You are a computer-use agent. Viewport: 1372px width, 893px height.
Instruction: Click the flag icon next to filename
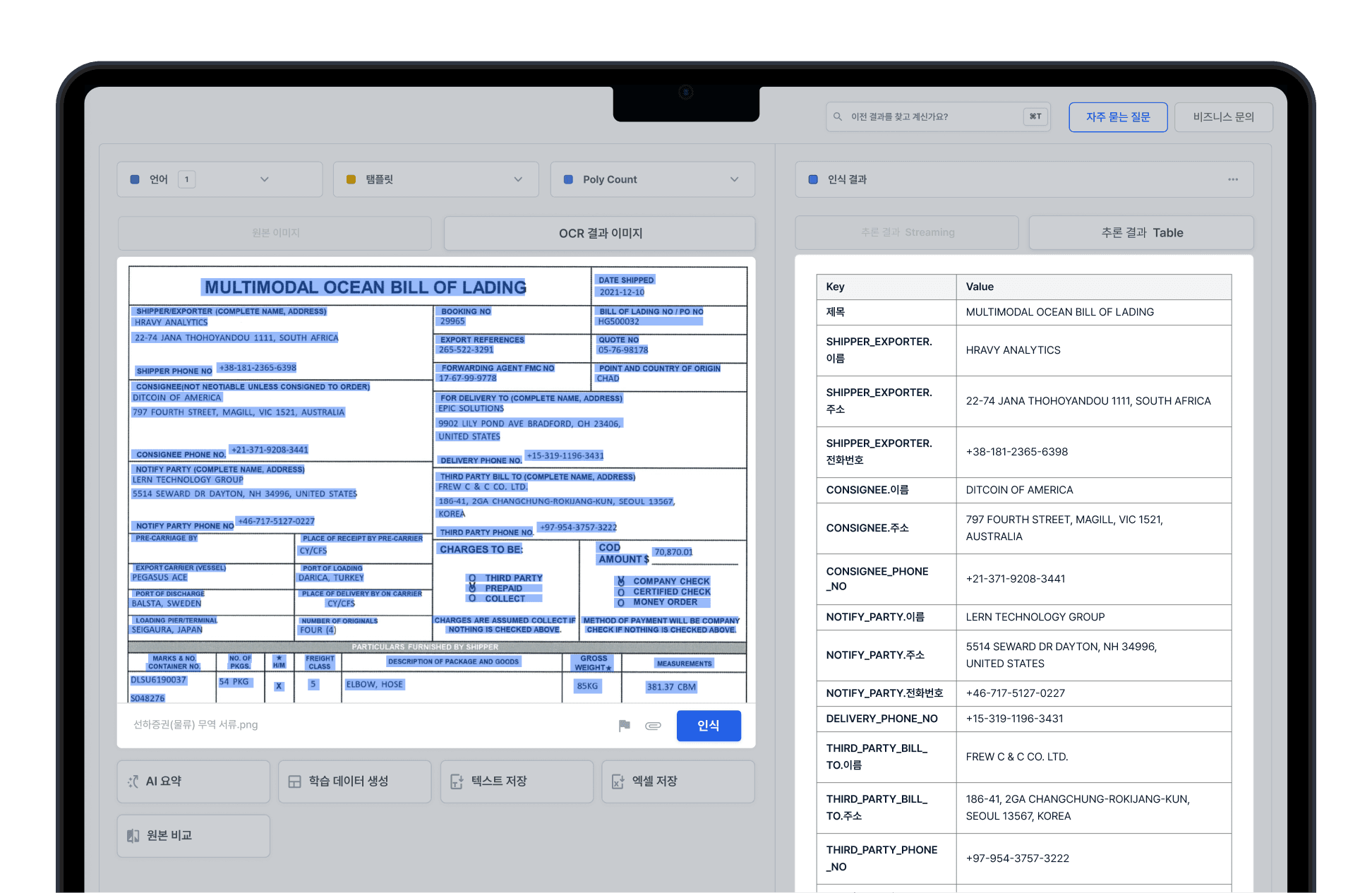click(624, 726)
